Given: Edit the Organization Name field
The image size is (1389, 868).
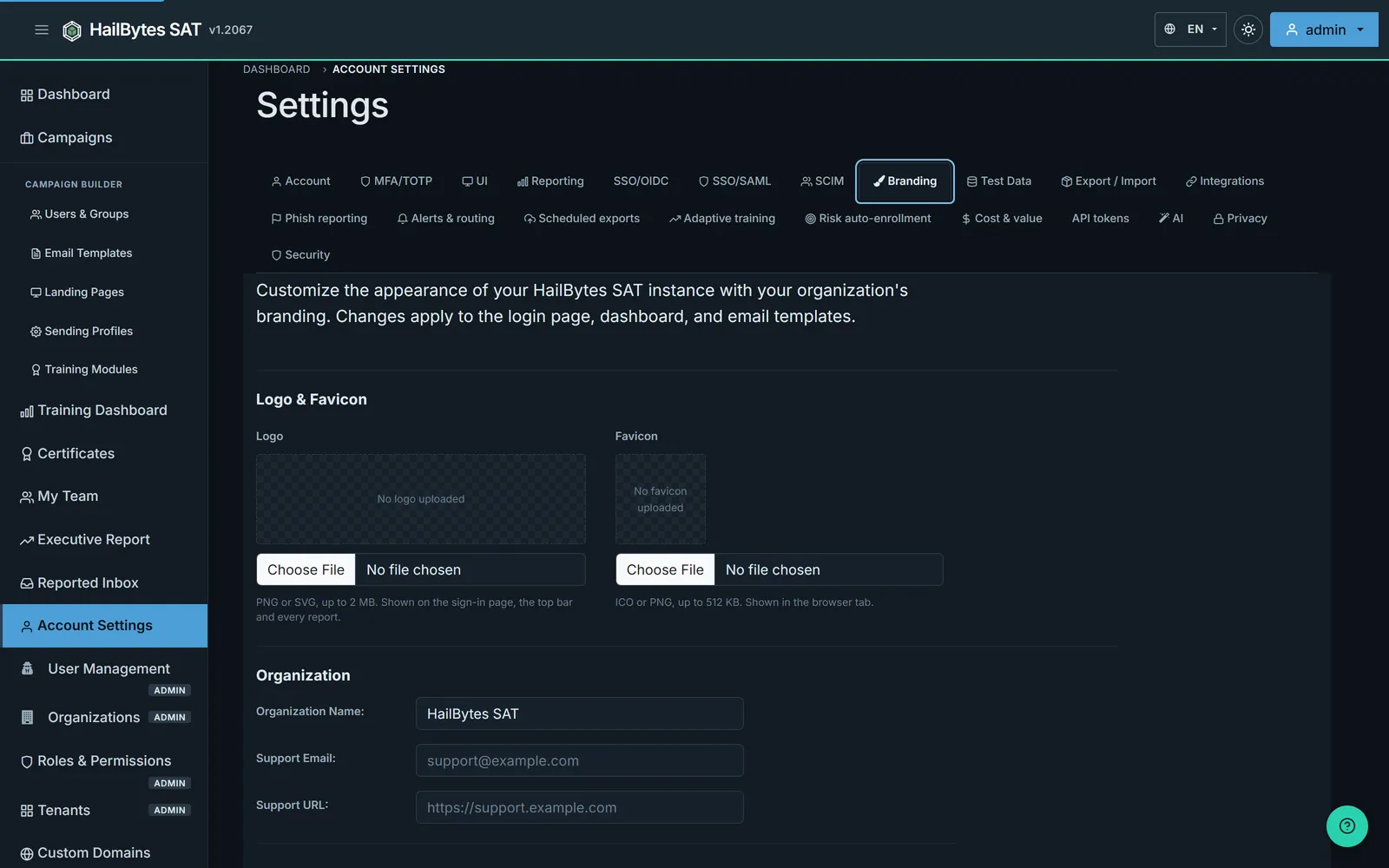Looking at the screenshot, I should pos(580,714).
